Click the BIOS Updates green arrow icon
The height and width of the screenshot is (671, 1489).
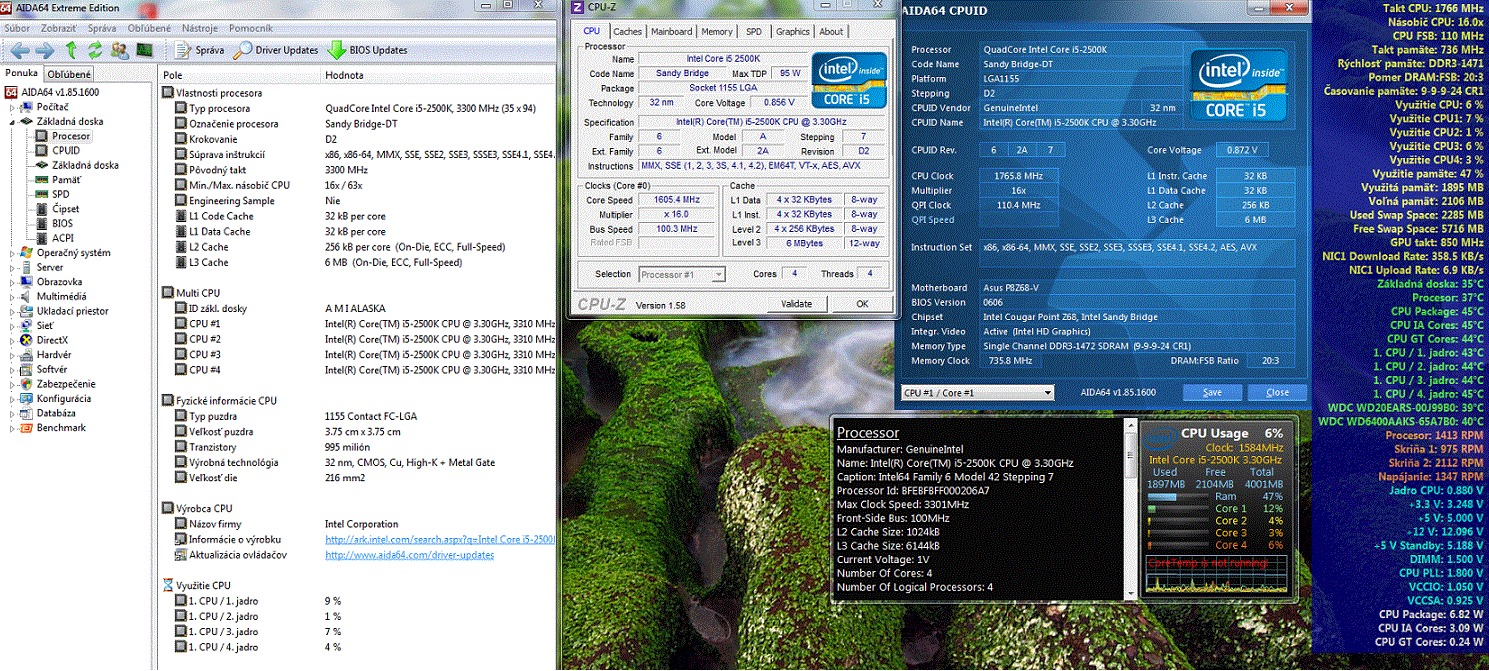pos(337,50)
